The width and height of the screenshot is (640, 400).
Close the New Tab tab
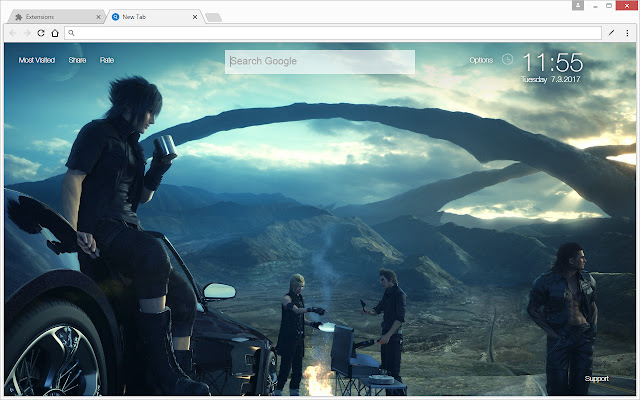[195, 17]
